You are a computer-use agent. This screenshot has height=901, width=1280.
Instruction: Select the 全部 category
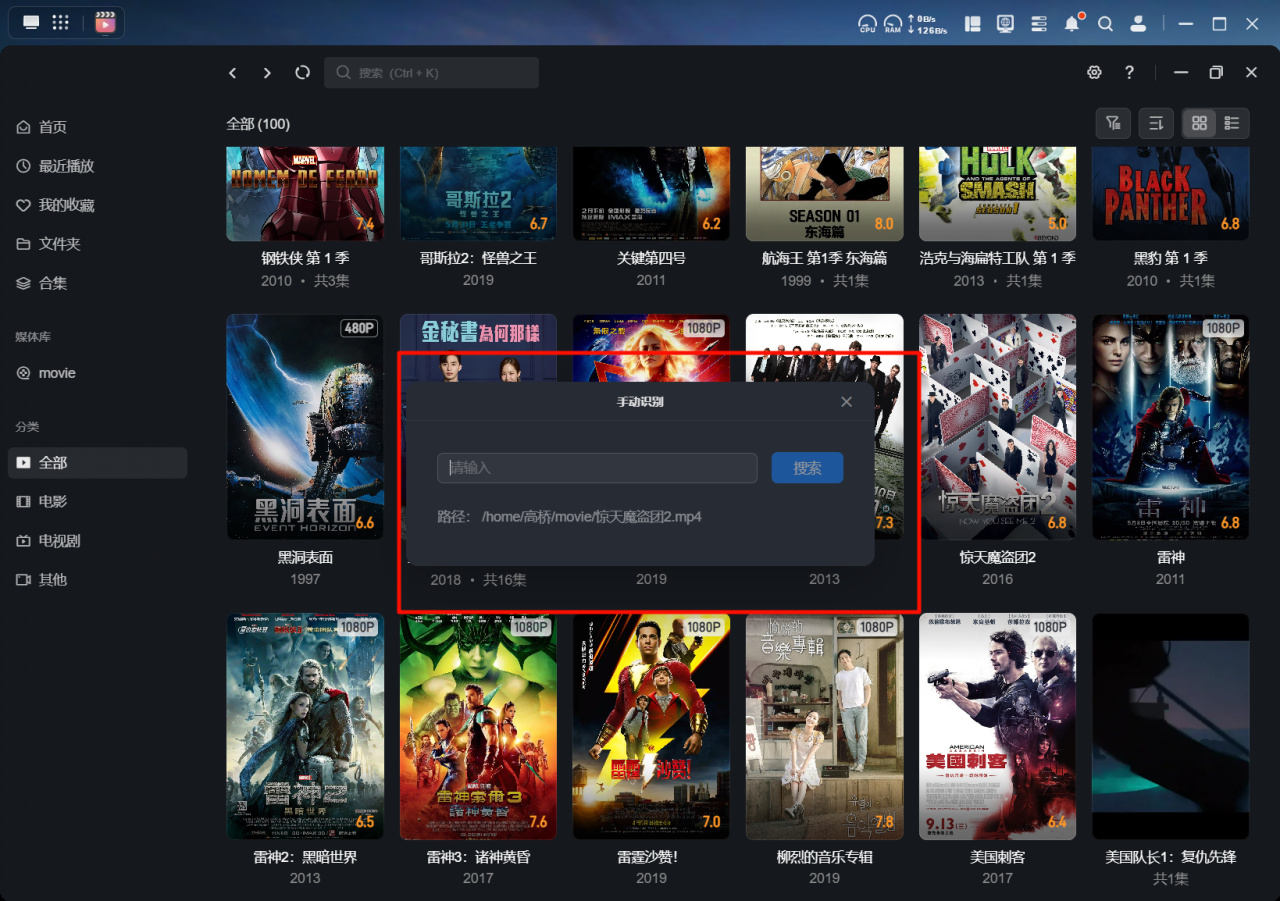(98, 463)
